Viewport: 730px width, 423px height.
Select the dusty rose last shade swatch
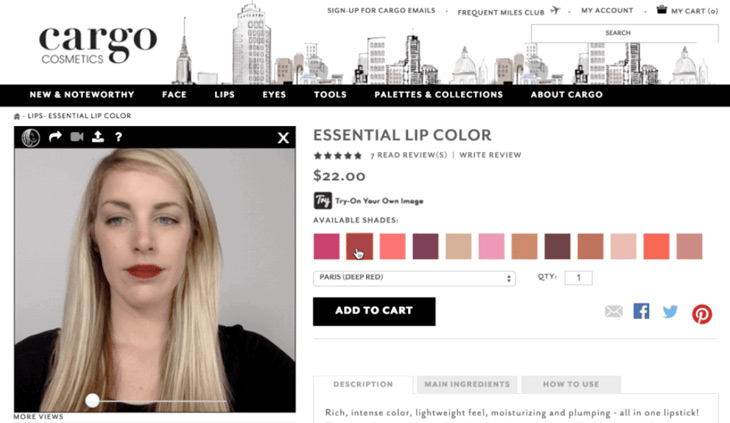coord(689,246)
